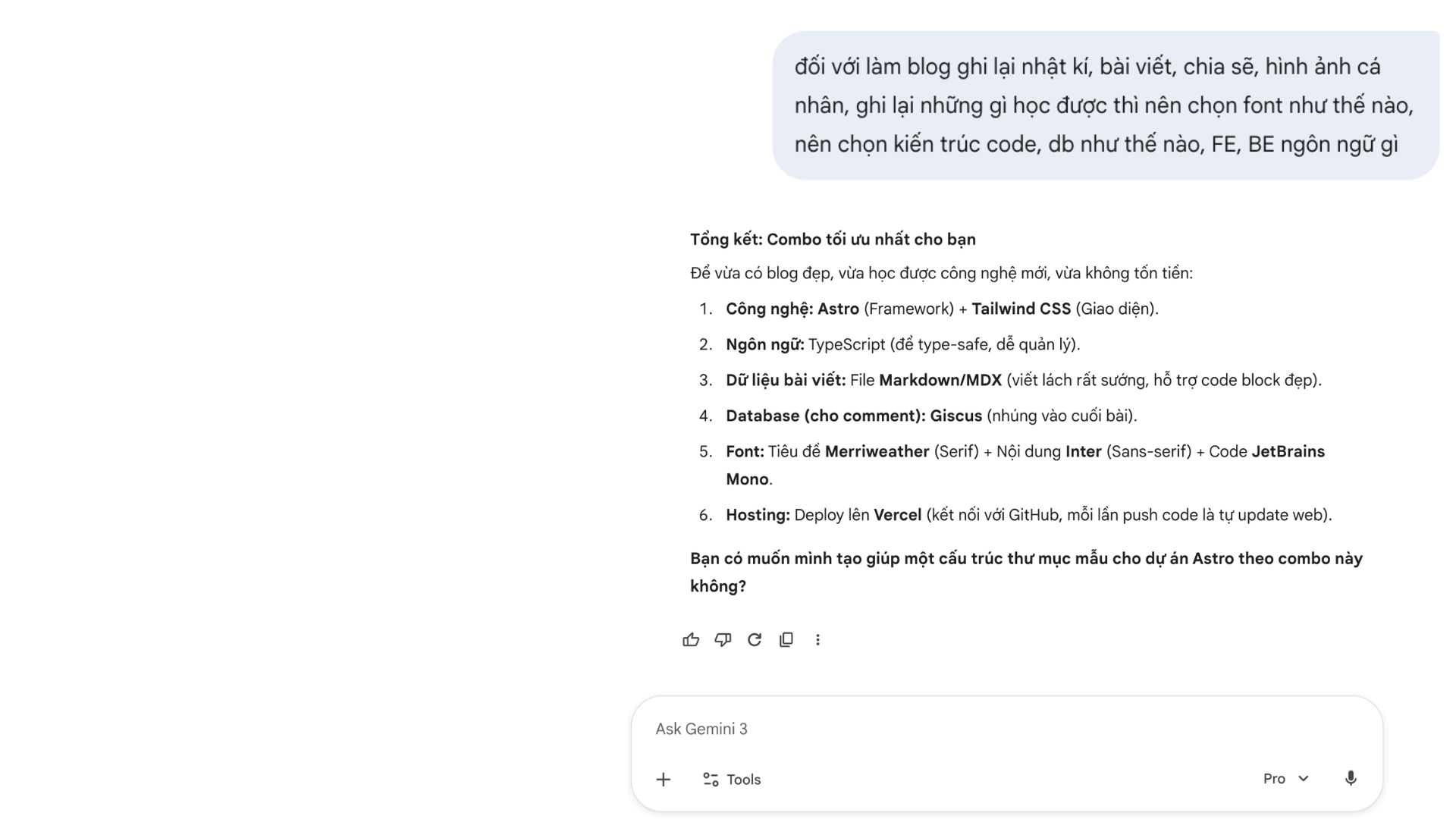Open the Tools menu

[x=732, y=780]
